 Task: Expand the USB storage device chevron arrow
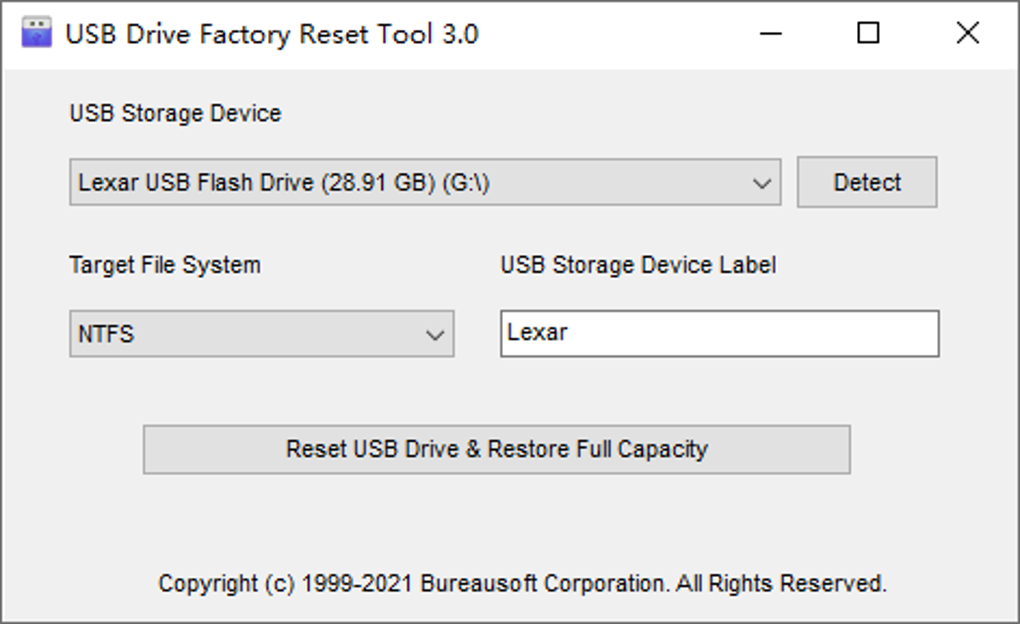[761, 183]
